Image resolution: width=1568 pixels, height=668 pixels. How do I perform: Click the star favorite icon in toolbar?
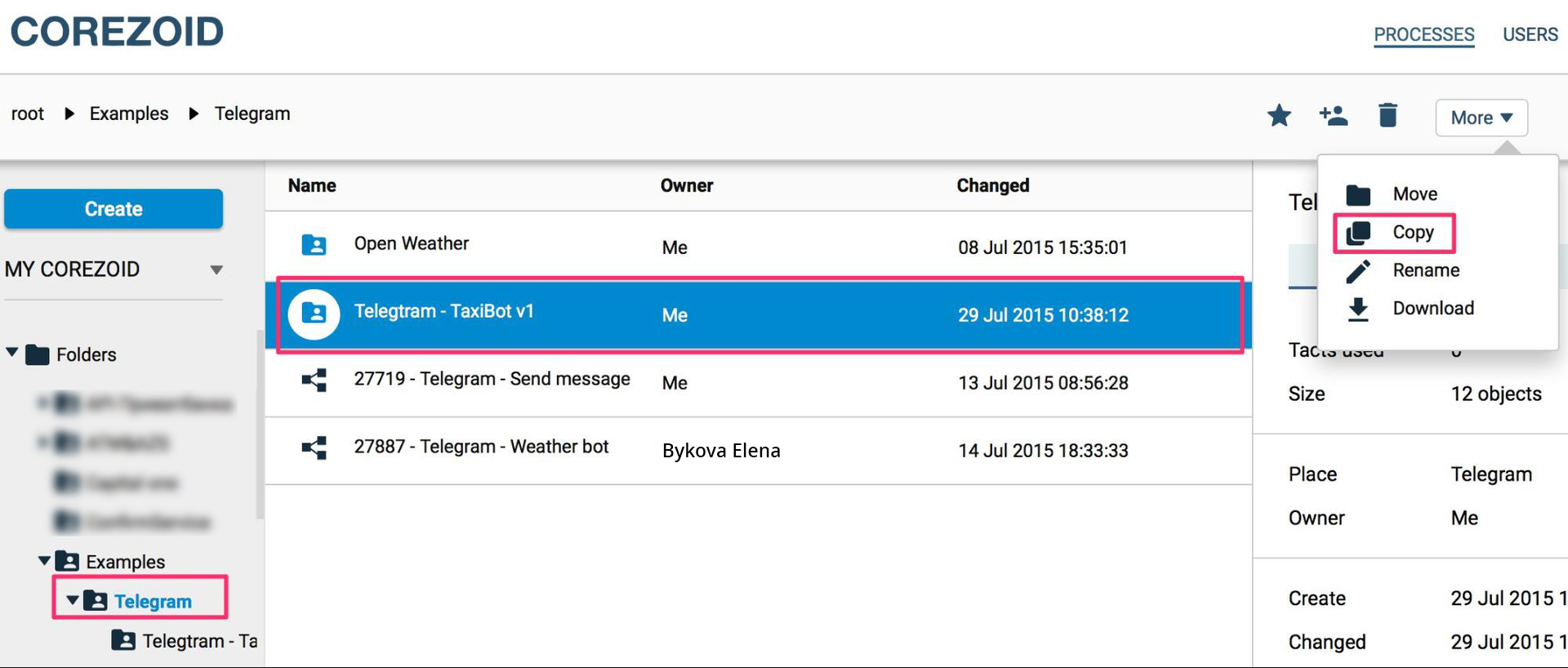[x=1279, y=116]
